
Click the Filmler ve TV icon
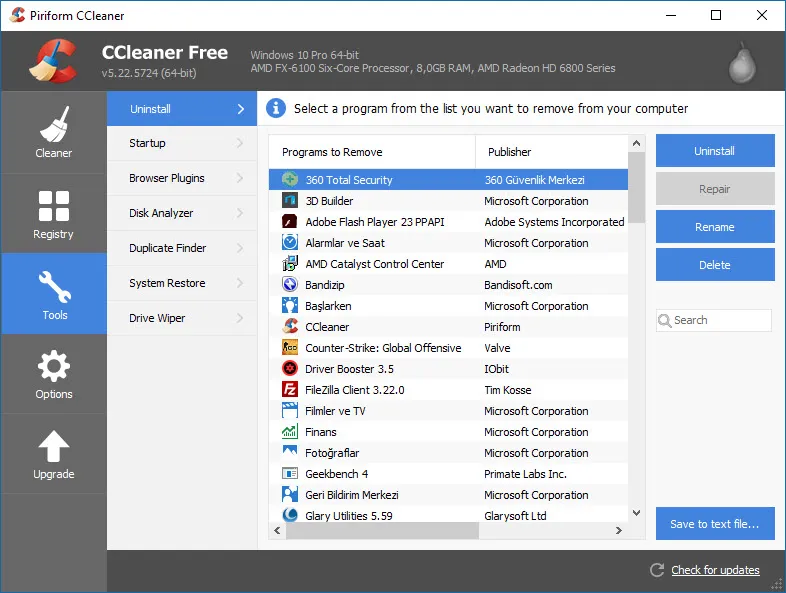[x=290, y=411]
